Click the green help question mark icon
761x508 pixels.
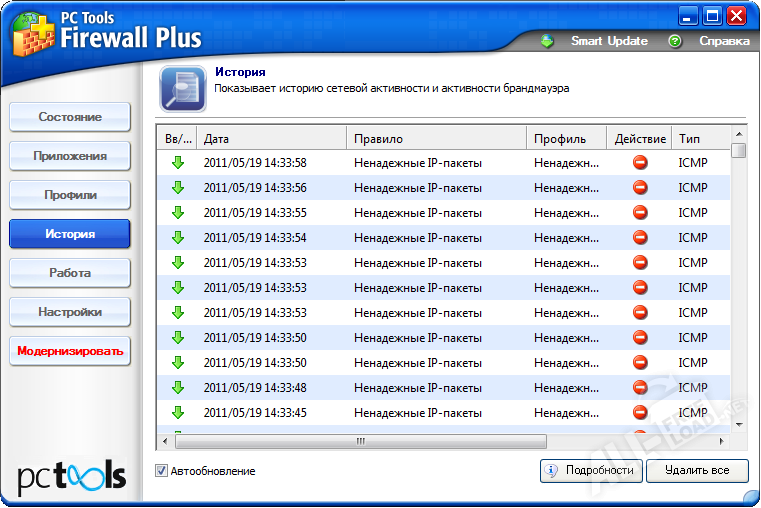coord(675,41)
